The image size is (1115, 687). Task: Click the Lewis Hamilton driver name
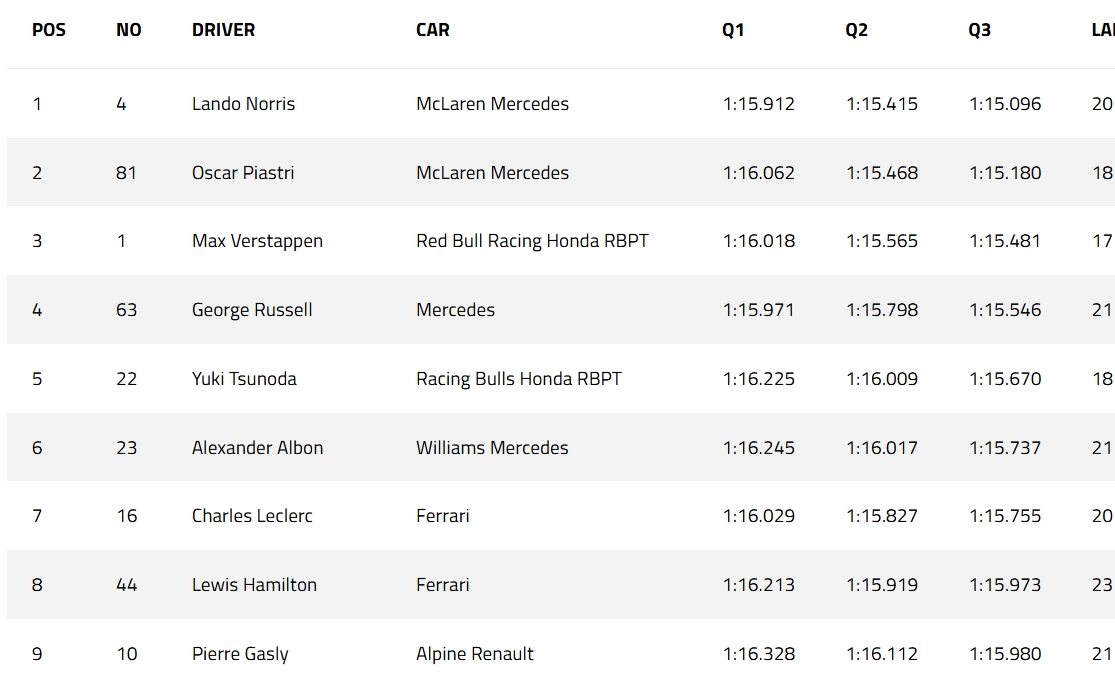[x=254, y=585]
